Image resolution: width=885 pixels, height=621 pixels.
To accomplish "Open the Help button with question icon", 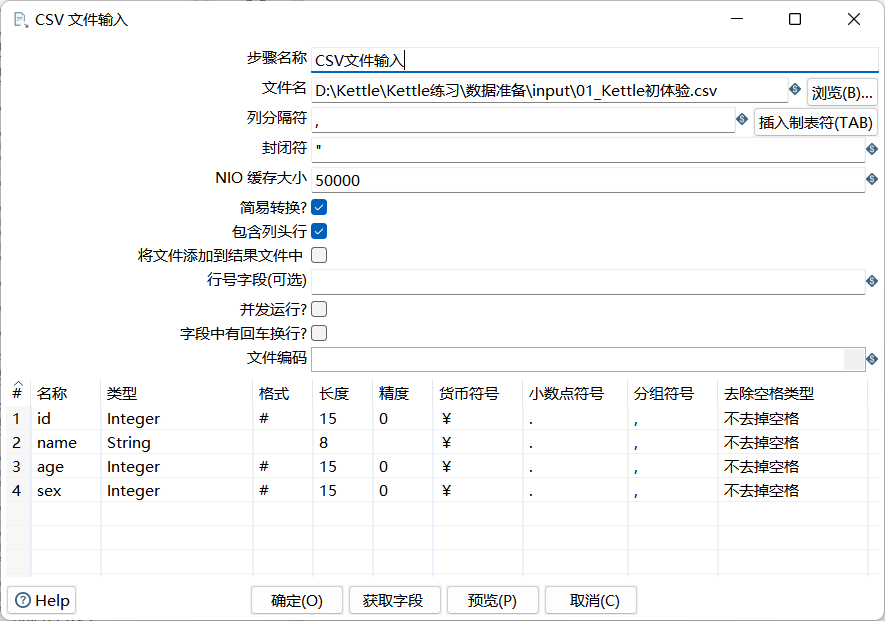I will (42, 600).
